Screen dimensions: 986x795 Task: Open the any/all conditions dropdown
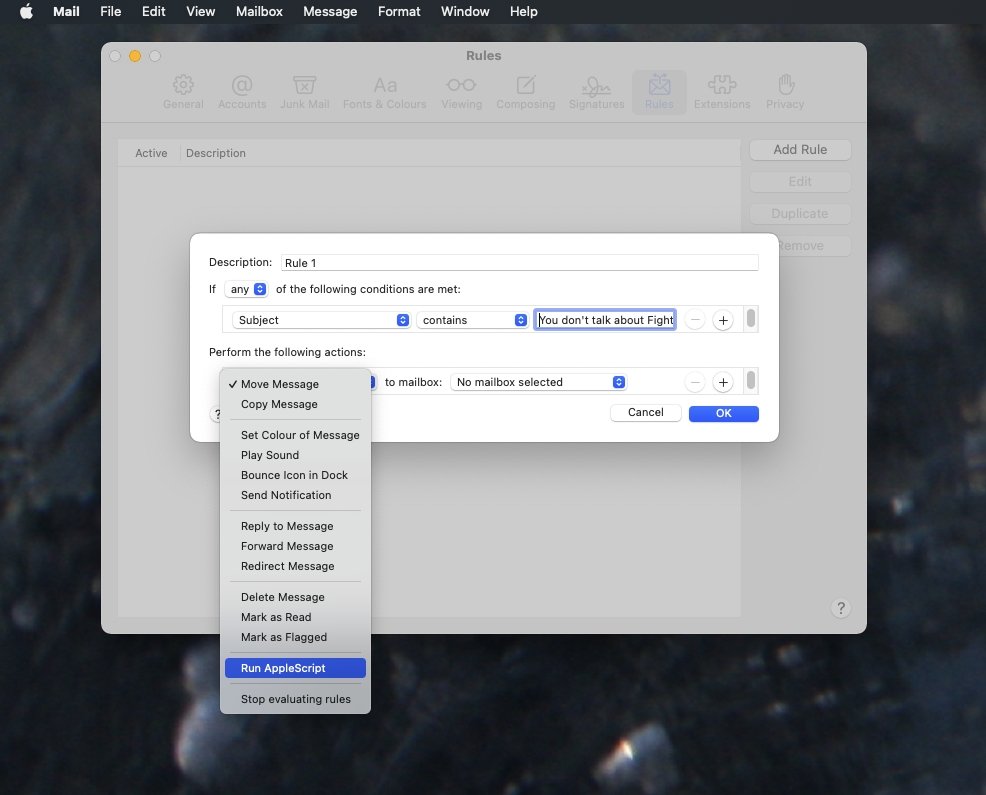pos(246,289)
